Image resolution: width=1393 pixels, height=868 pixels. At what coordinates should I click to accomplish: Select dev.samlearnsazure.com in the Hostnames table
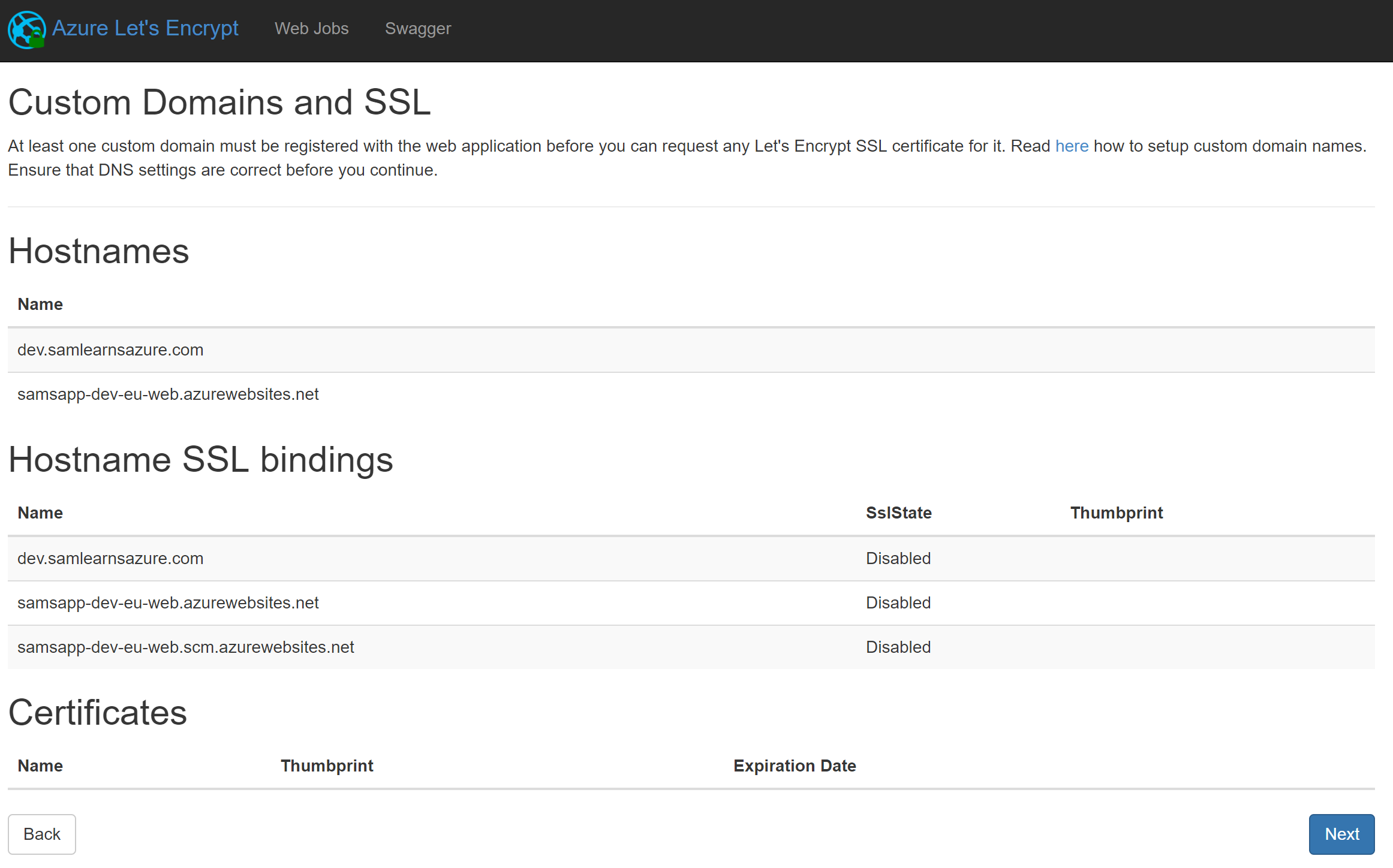point(110,349)
